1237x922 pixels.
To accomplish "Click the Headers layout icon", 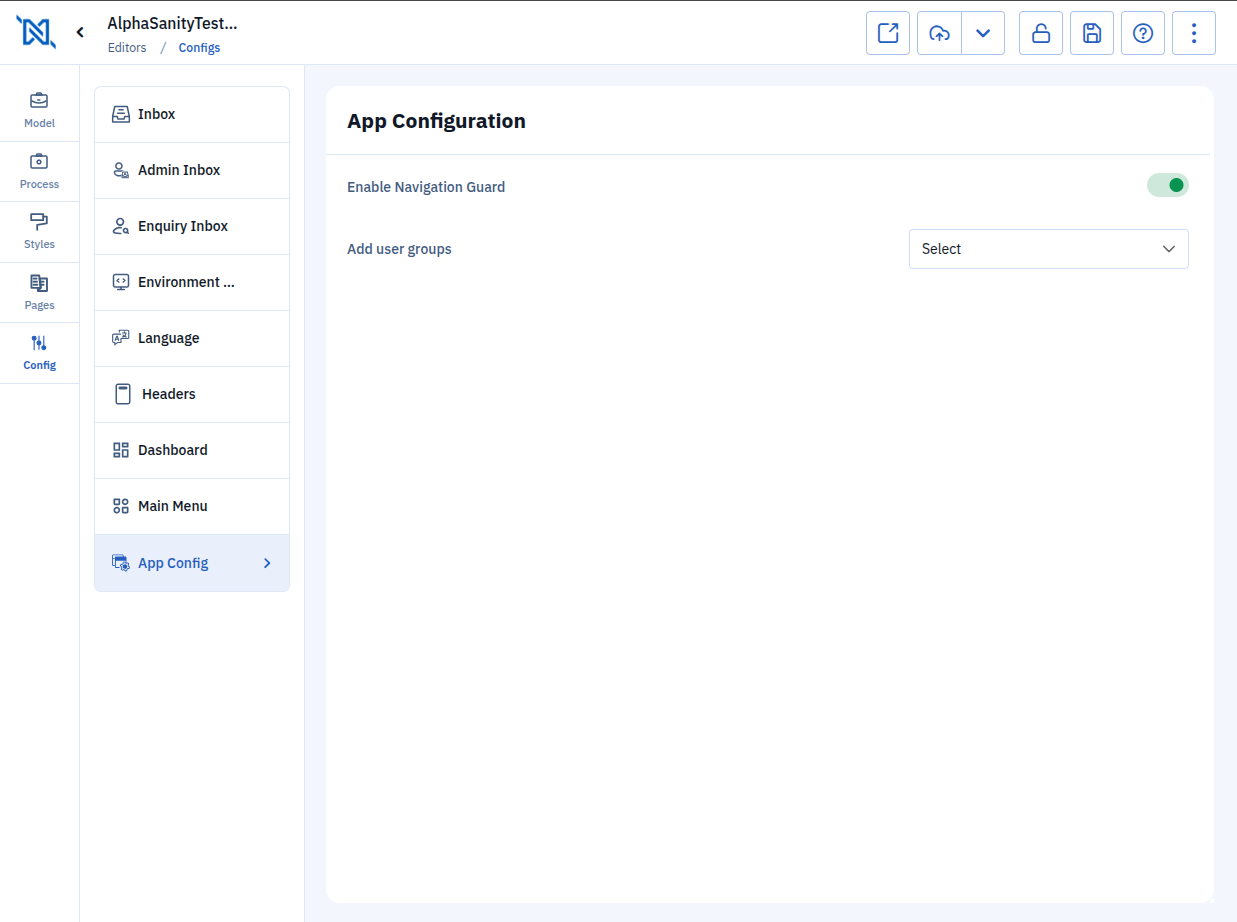I will [123, 394].
